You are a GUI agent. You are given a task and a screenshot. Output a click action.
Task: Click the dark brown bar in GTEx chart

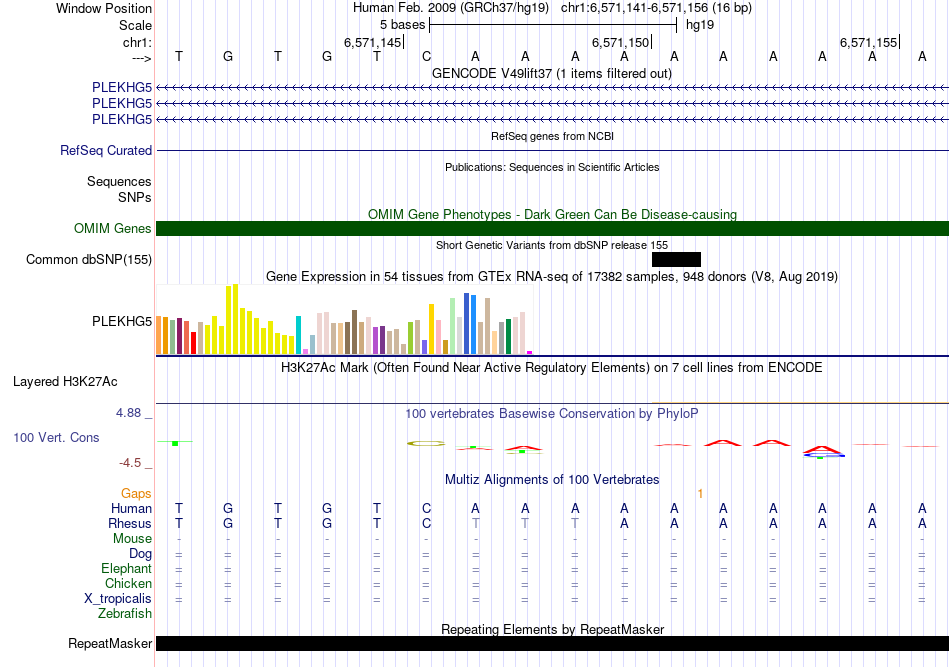[354, 332]
